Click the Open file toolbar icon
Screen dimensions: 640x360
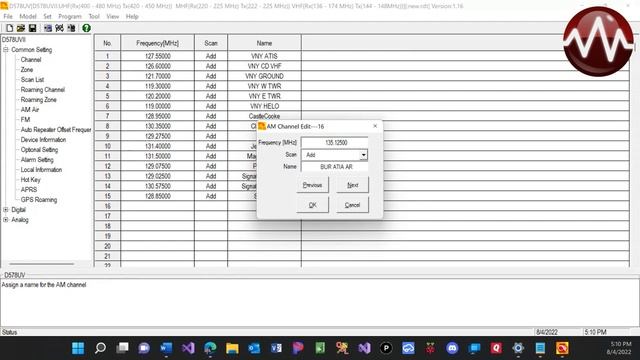coord(21,28)
